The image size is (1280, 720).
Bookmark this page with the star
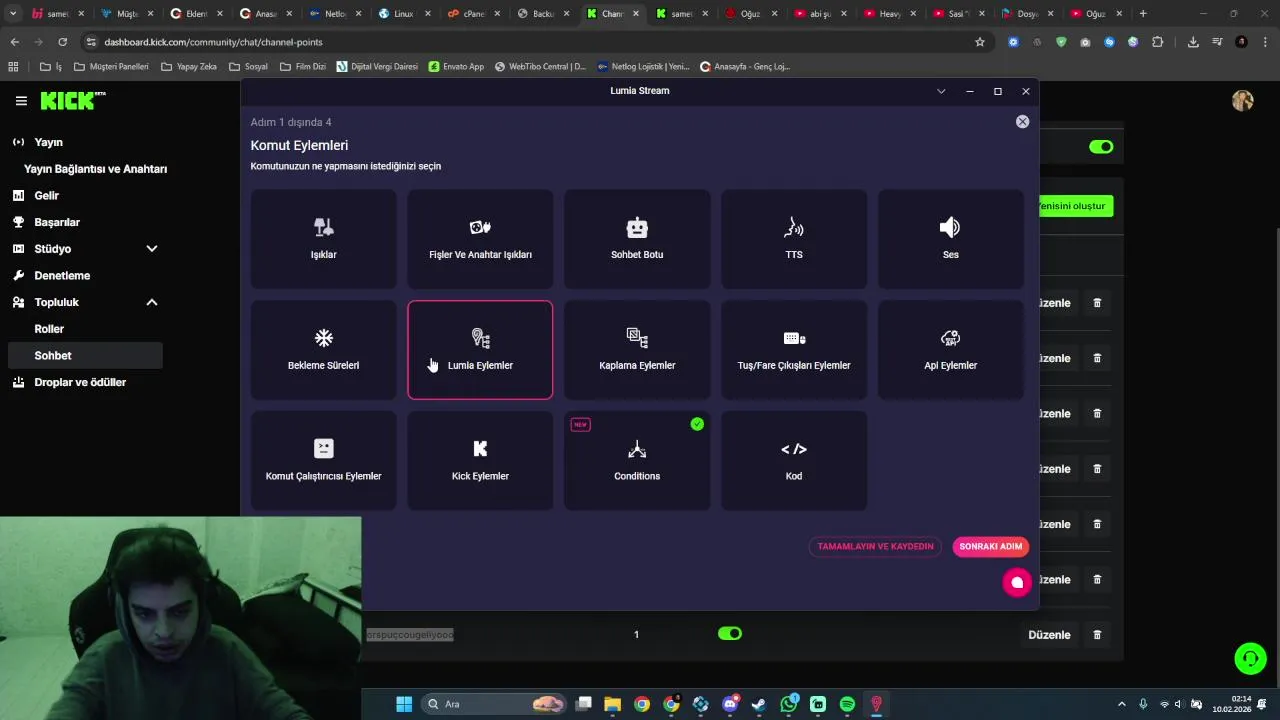click(980, 42)
